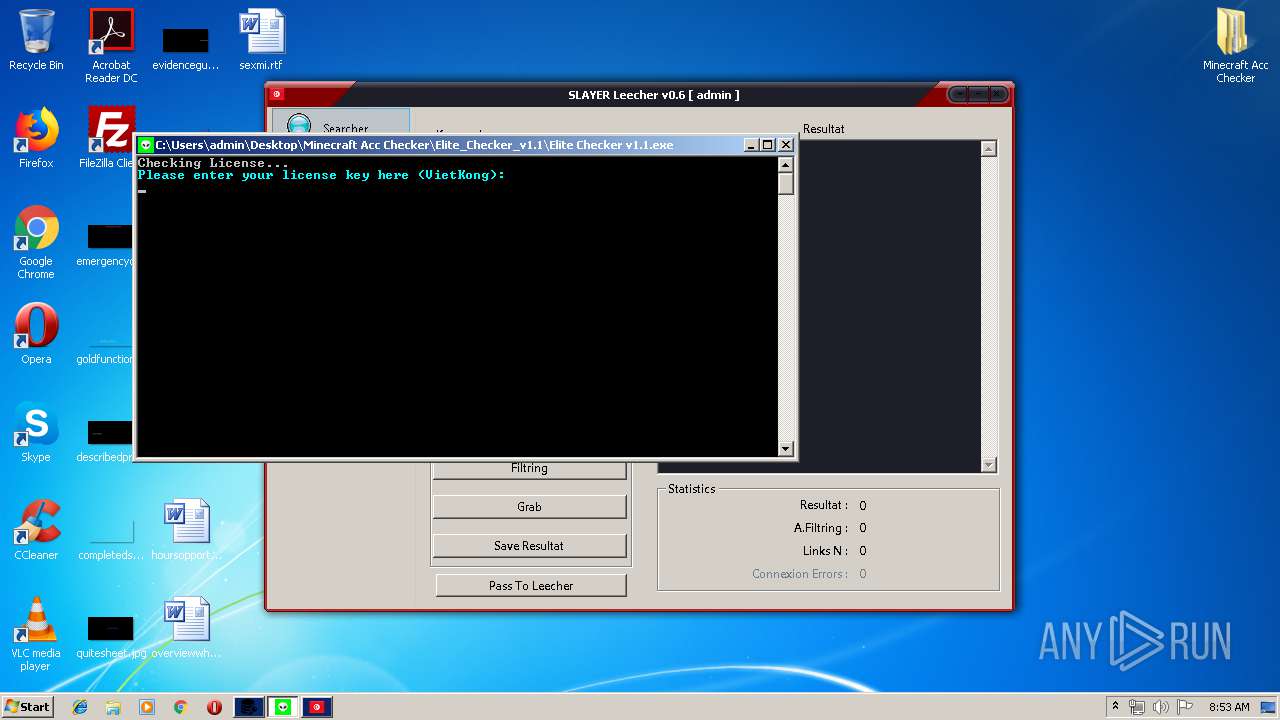This screenshot has width=1280, height=720.
Task: Open Minecraft Acc Checker folder icon
Action: [1236, 46]
